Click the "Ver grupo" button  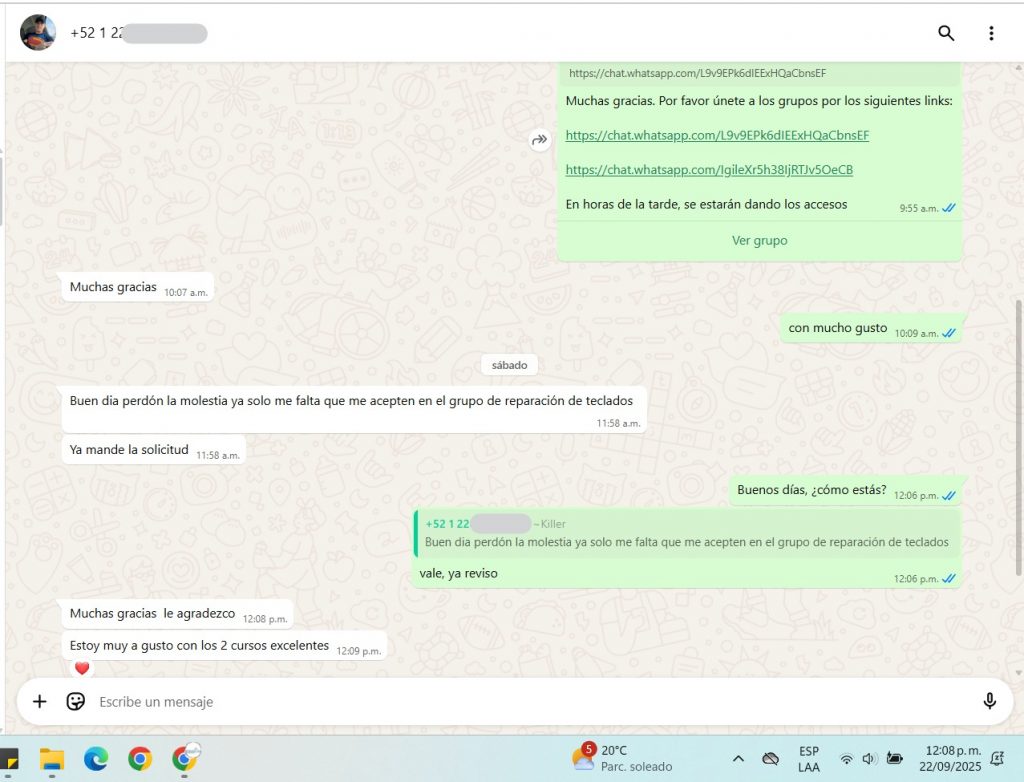coord(759,240)
